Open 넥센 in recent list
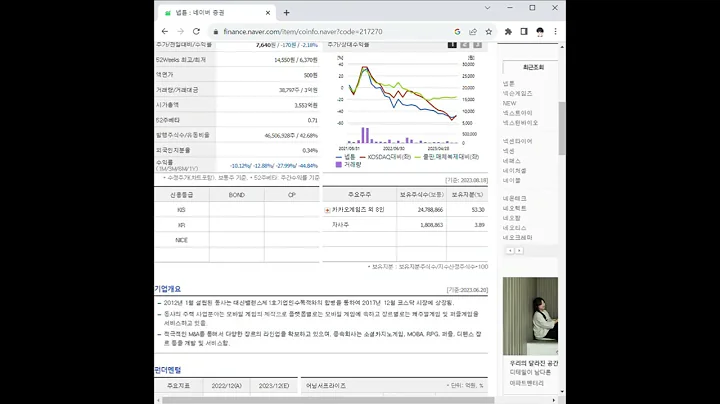 point(509,151)
